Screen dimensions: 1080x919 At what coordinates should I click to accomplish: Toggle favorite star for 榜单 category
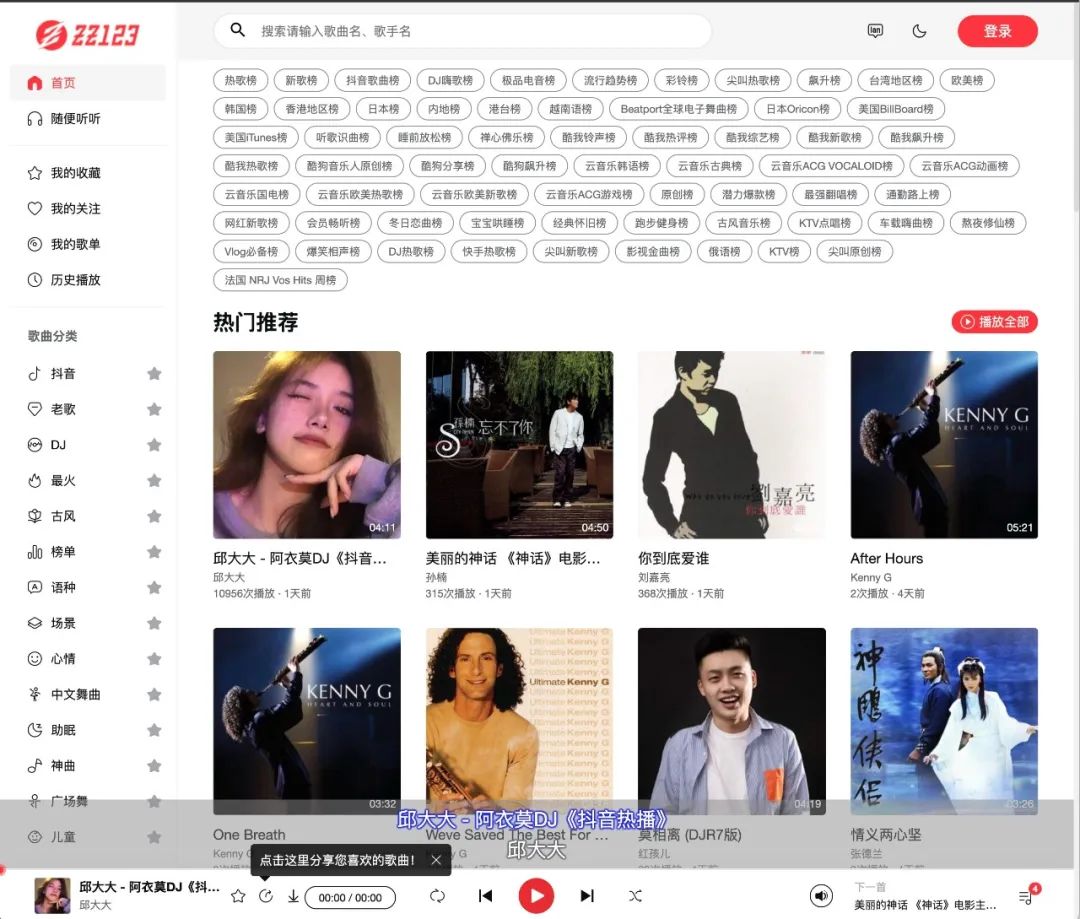[x=154, y=552]
